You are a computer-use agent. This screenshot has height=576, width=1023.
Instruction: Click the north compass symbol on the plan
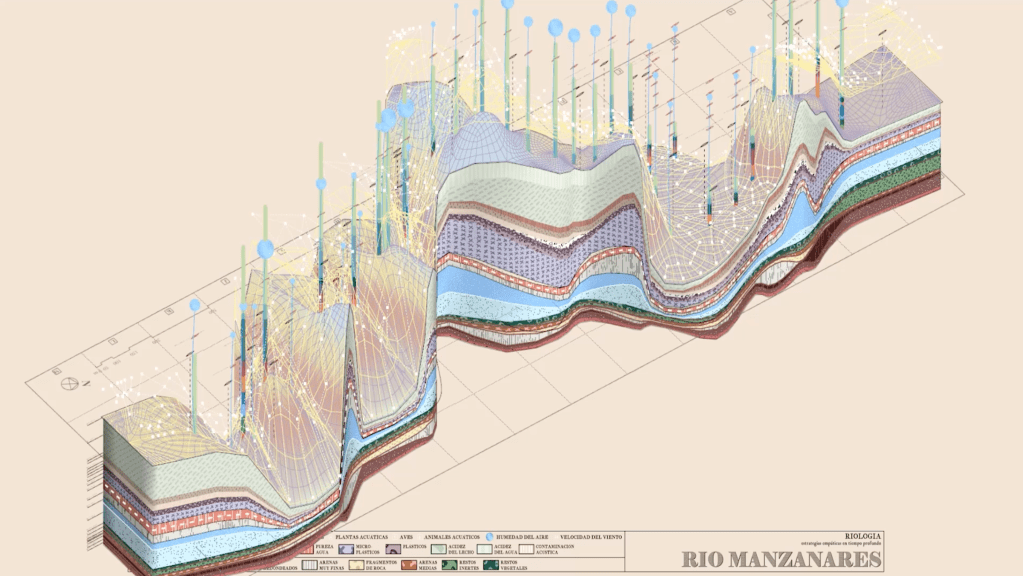coord(70,384)
